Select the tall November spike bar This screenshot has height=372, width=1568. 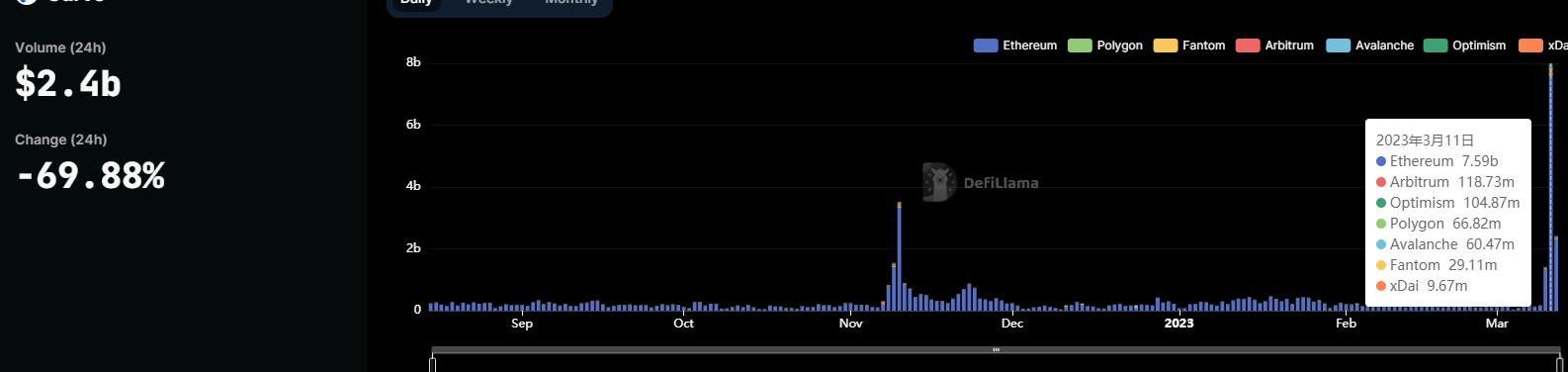click(899, 256)
